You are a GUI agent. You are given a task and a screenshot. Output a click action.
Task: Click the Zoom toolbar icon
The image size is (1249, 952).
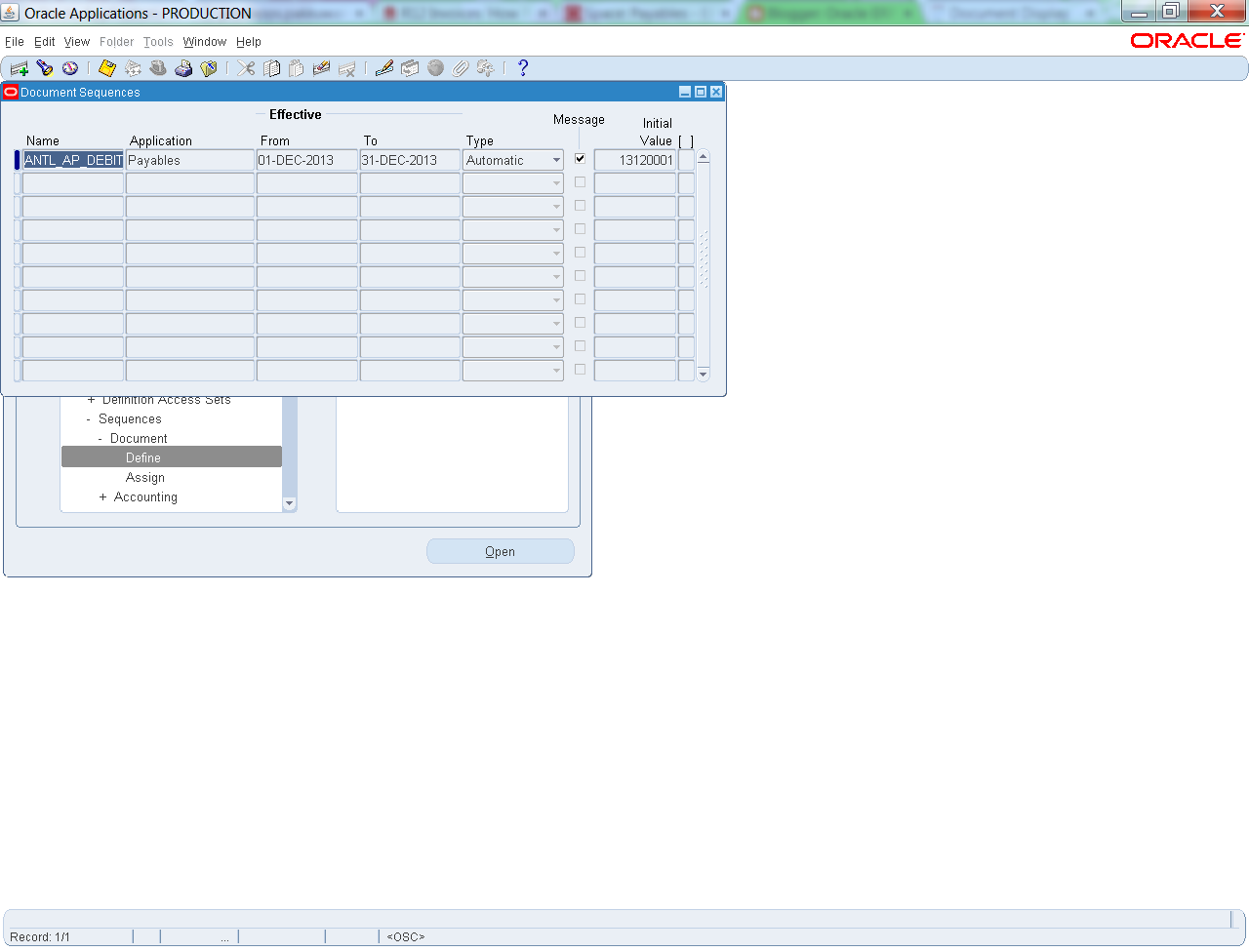point(410,68)
